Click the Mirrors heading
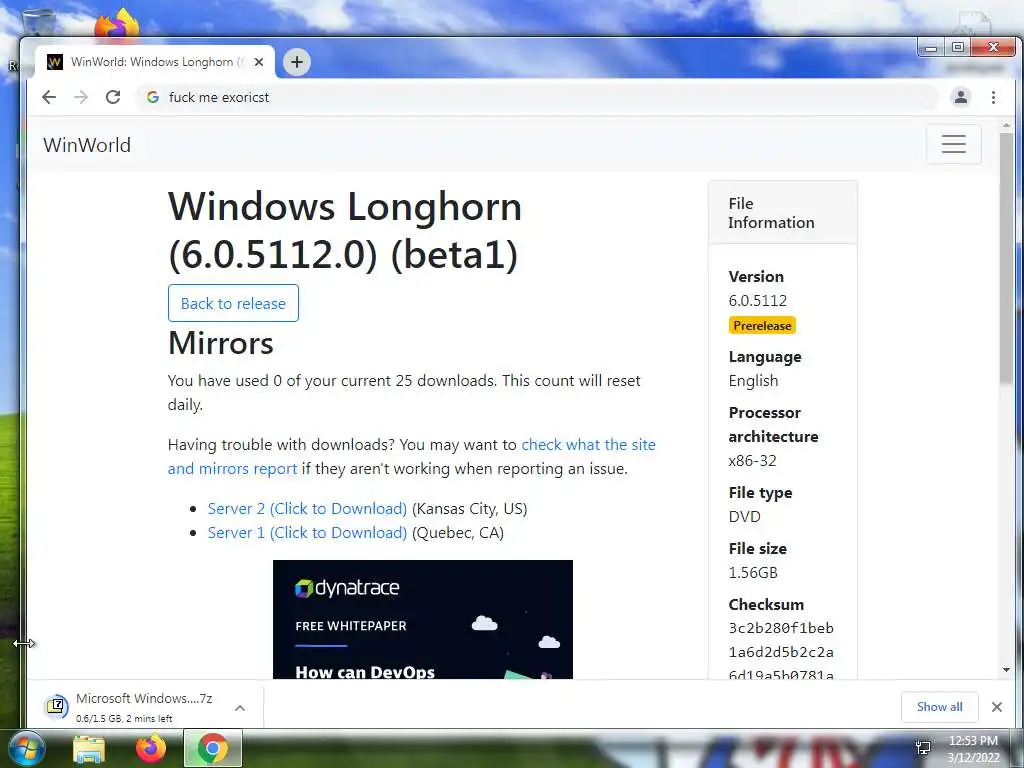1024x768 pixels. tap(221, 343)
